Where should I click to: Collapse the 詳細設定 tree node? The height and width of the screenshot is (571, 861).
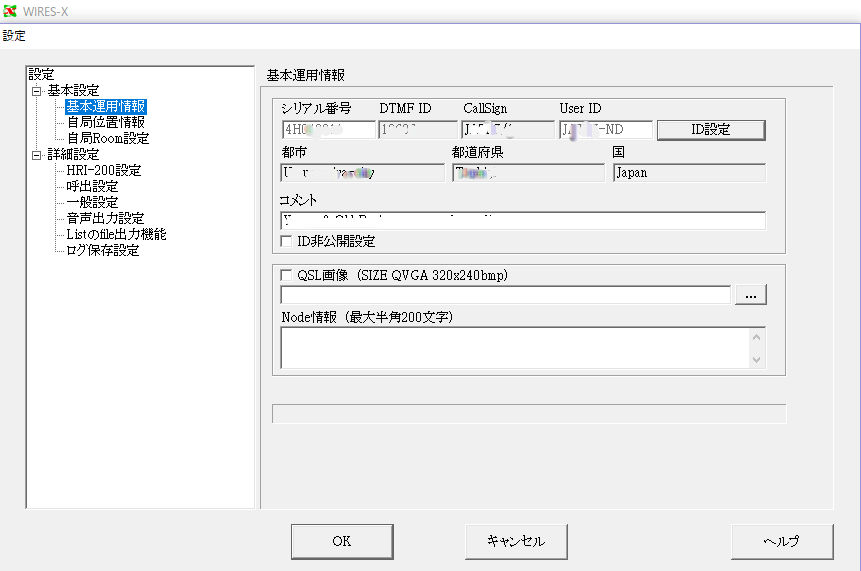[36, 155]
